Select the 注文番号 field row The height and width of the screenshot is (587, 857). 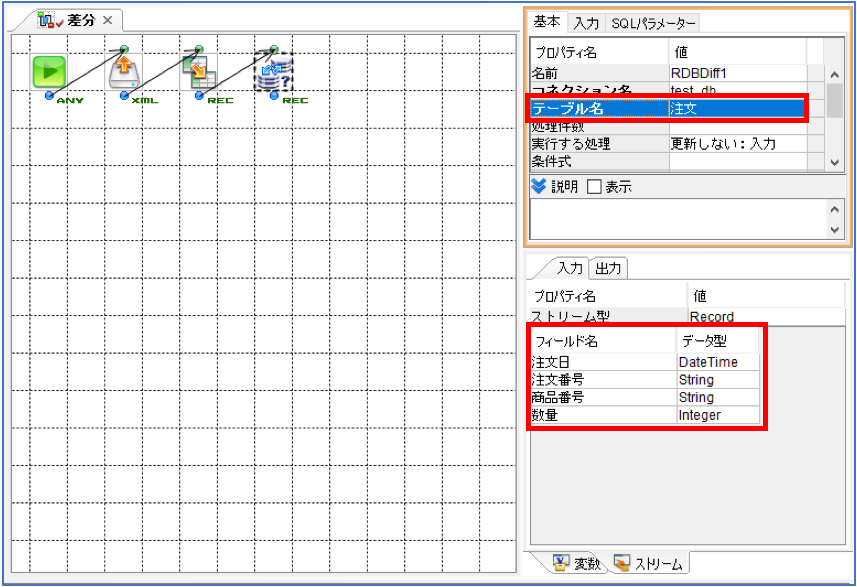(645, 380)
